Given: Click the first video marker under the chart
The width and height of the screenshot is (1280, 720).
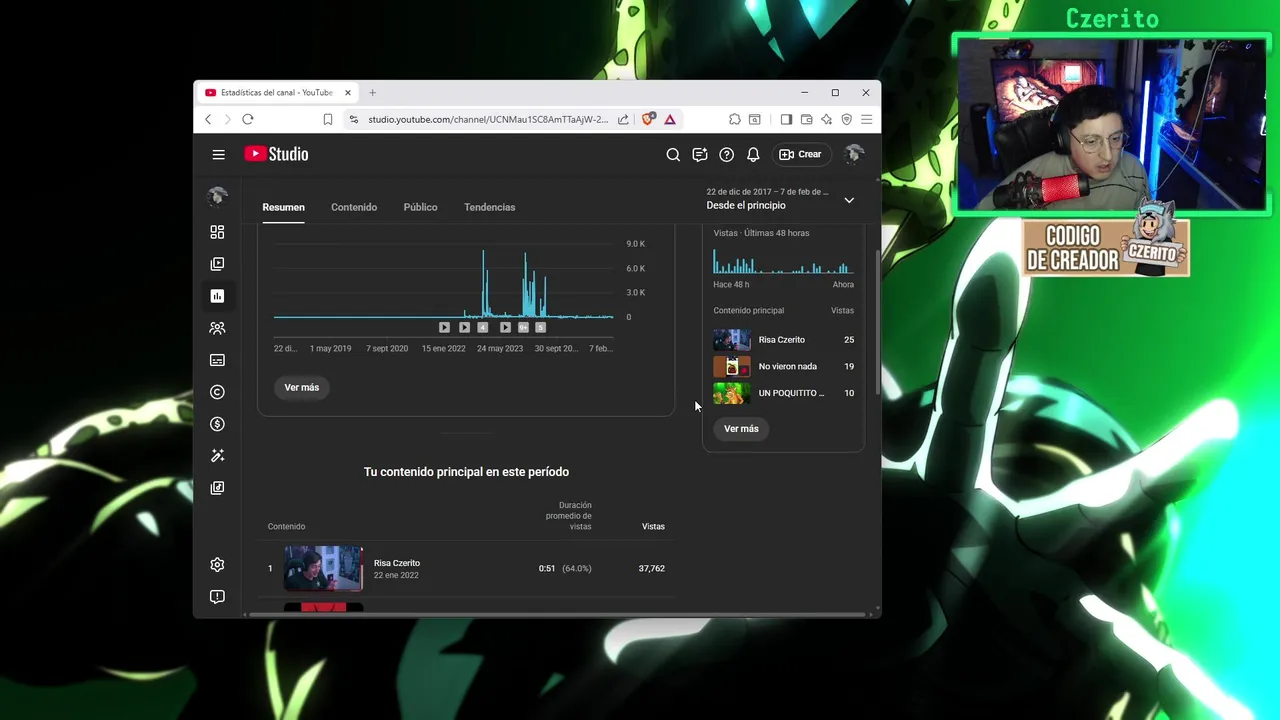Looking at the screenshot, I should (444, 327).
